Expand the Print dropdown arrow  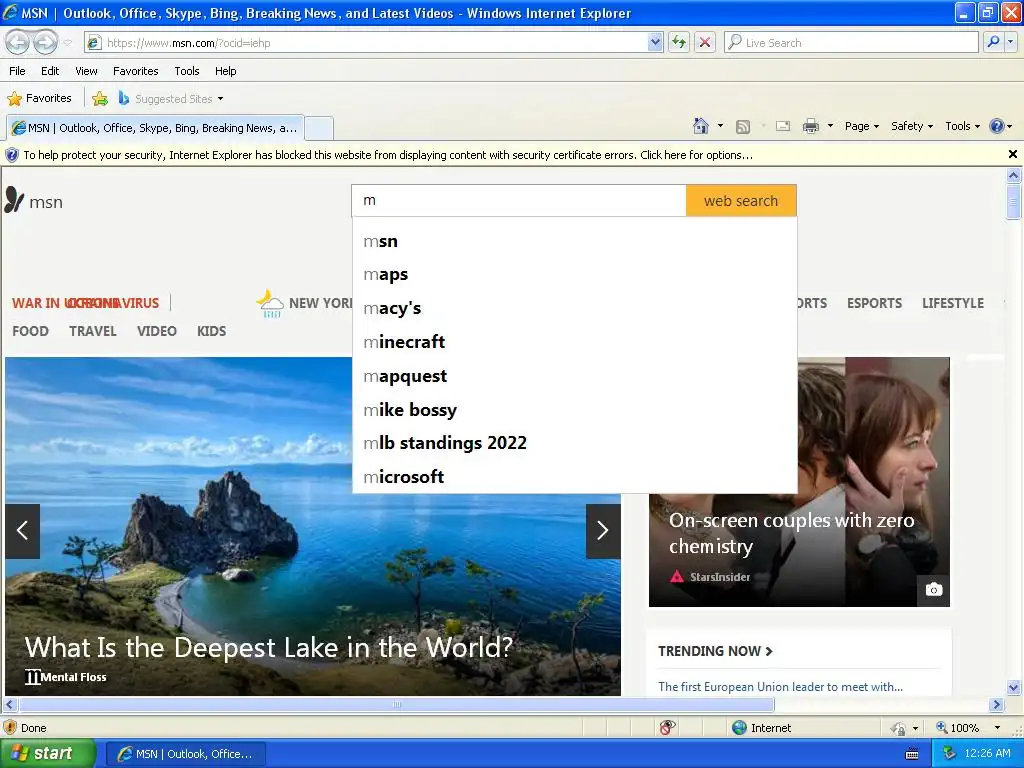click(x=830, y=126)
